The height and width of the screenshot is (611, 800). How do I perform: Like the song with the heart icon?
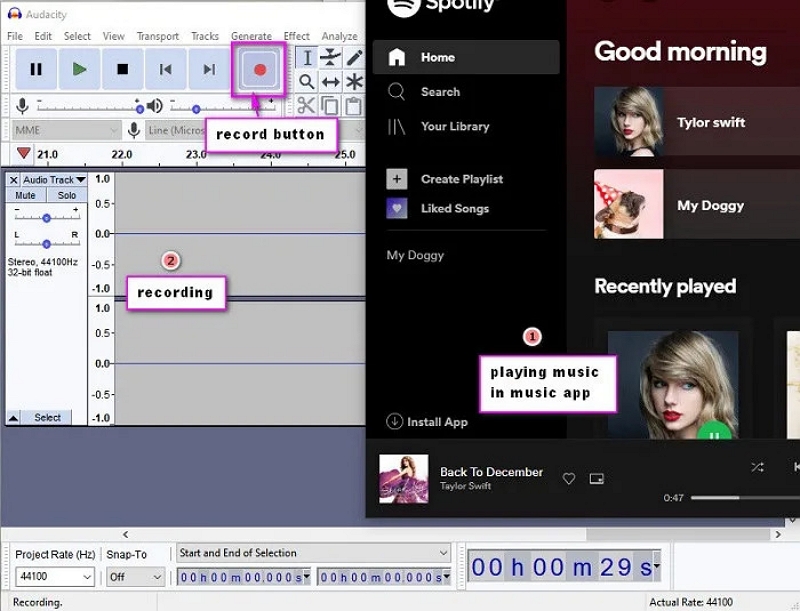pyautogui.click(x=569, y=479)
